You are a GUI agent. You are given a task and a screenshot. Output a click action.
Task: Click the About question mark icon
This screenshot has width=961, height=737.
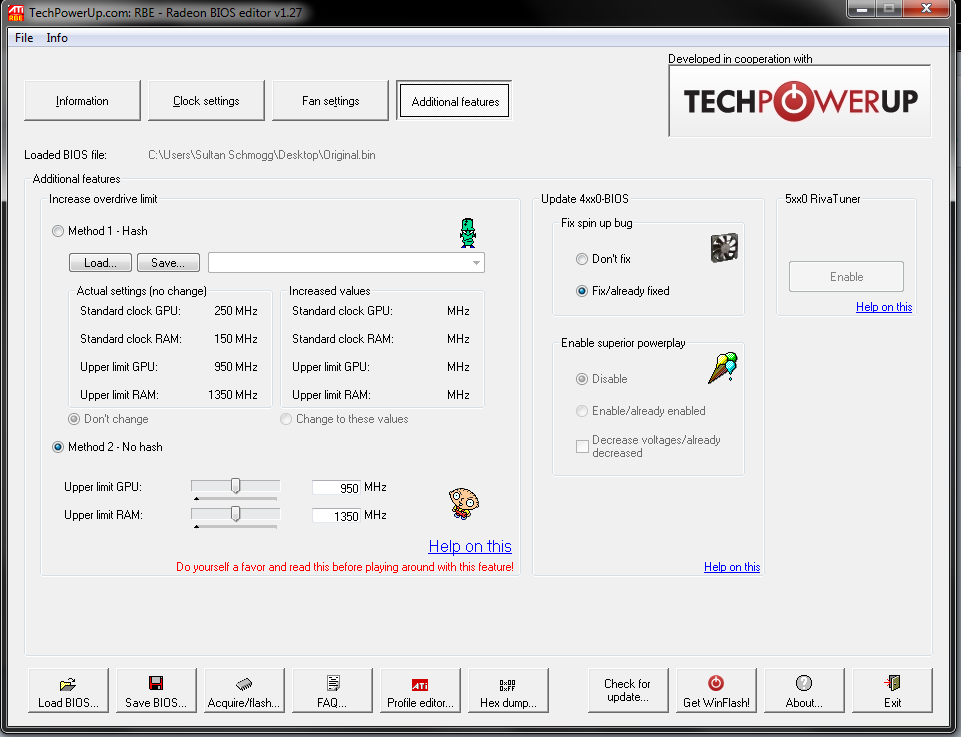[x=803, y=682]
